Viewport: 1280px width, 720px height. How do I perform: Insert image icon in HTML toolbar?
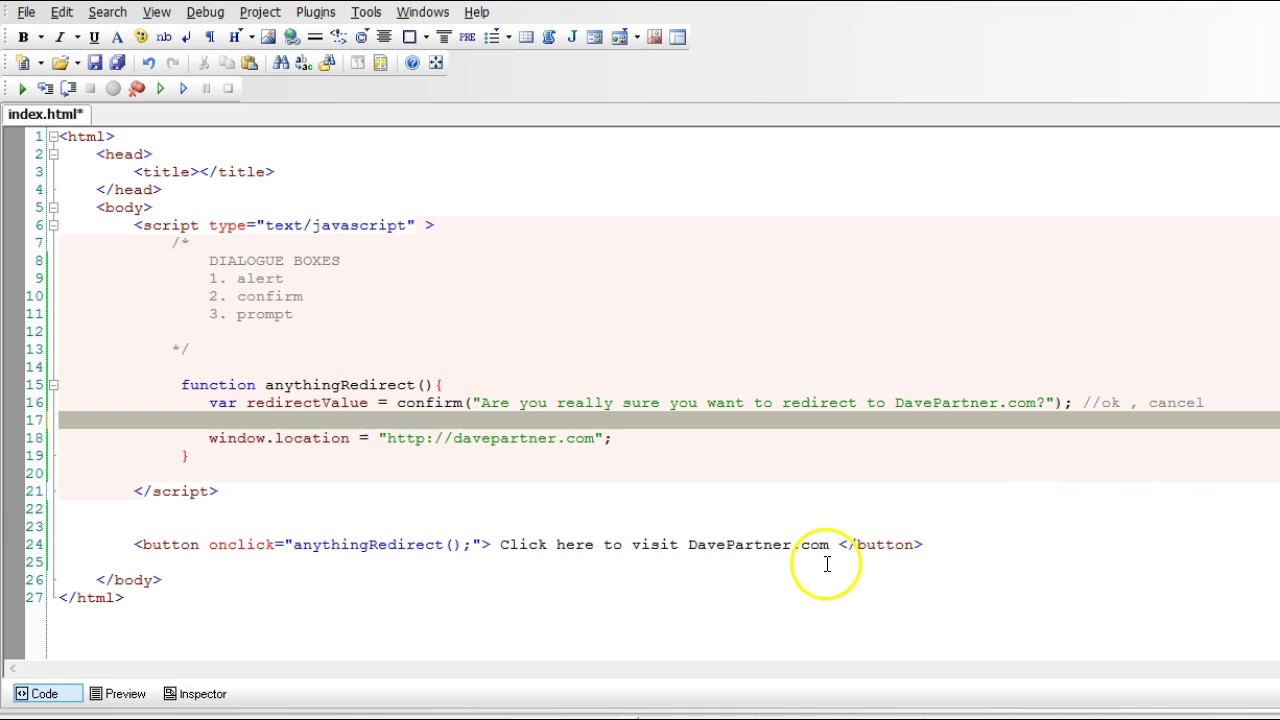coord(268,37)
